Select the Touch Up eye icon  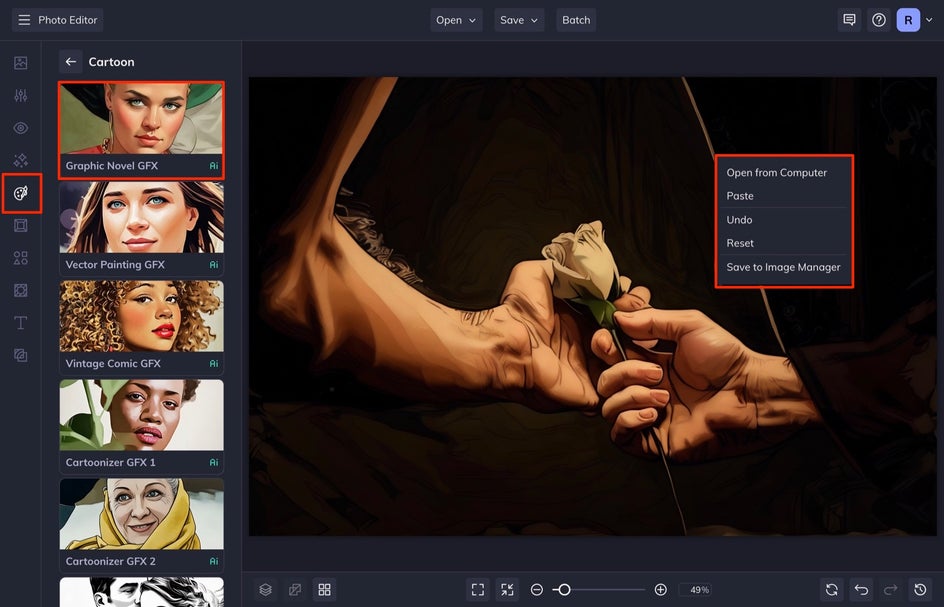click(20, 128)
